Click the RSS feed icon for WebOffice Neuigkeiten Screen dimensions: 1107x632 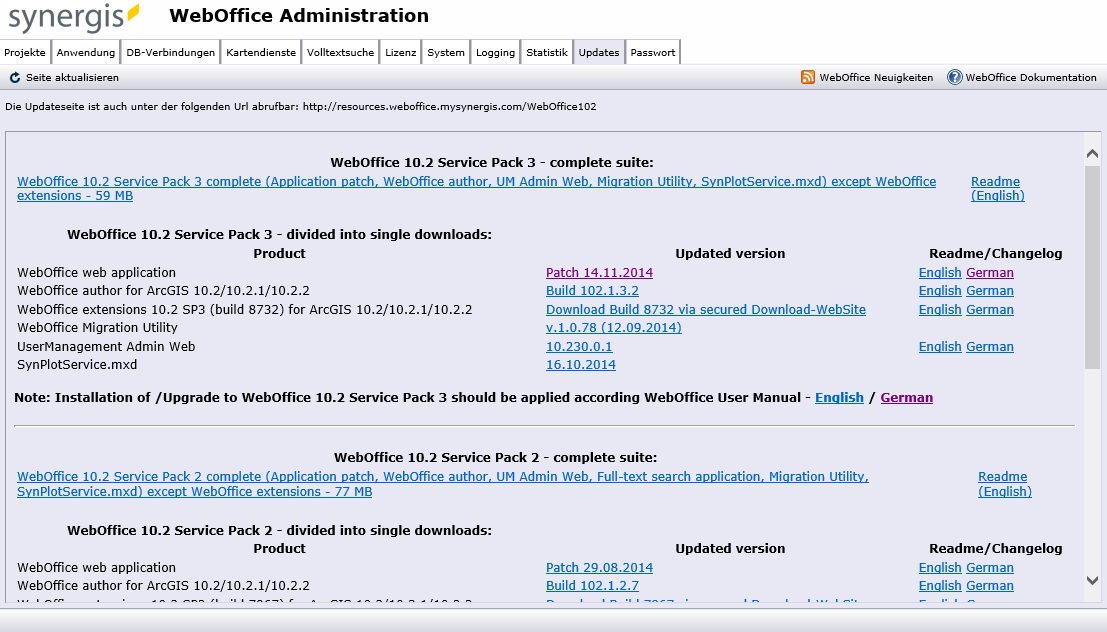[x=806, y=76]
